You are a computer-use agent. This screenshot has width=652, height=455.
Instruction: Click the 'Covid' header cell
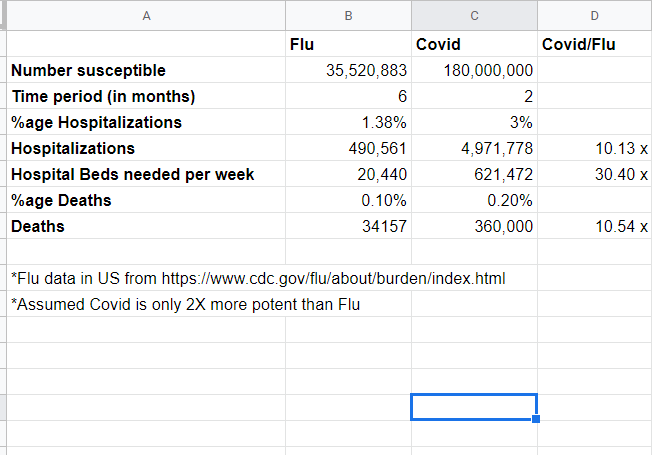coord(474,44)
